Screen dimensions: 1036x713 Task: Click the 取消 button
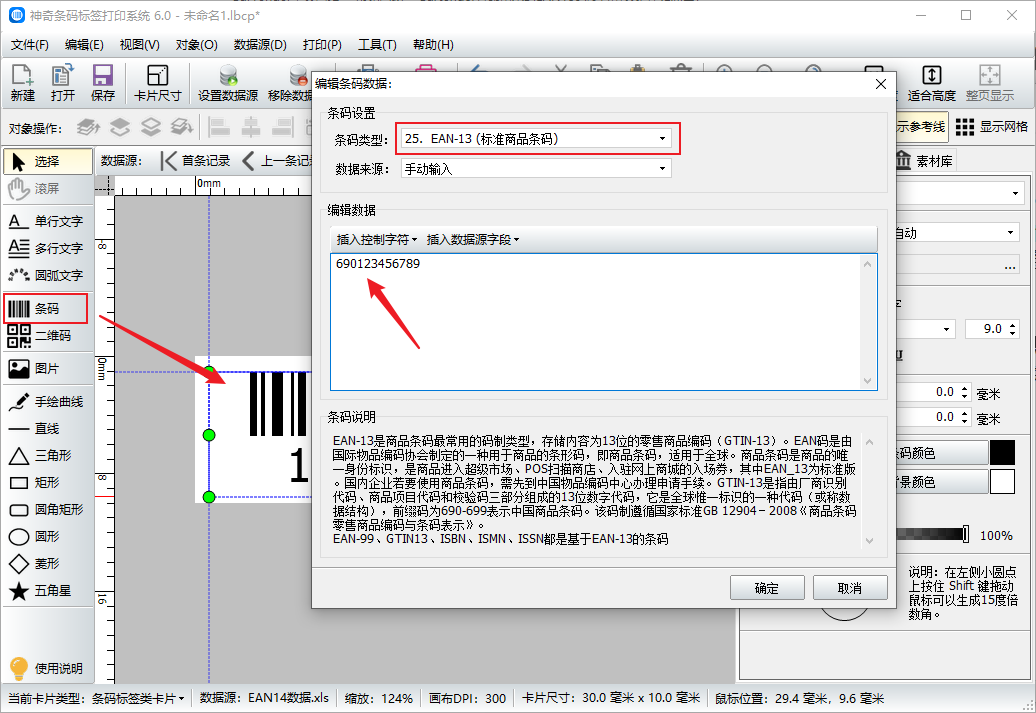[x=850, y=588]
